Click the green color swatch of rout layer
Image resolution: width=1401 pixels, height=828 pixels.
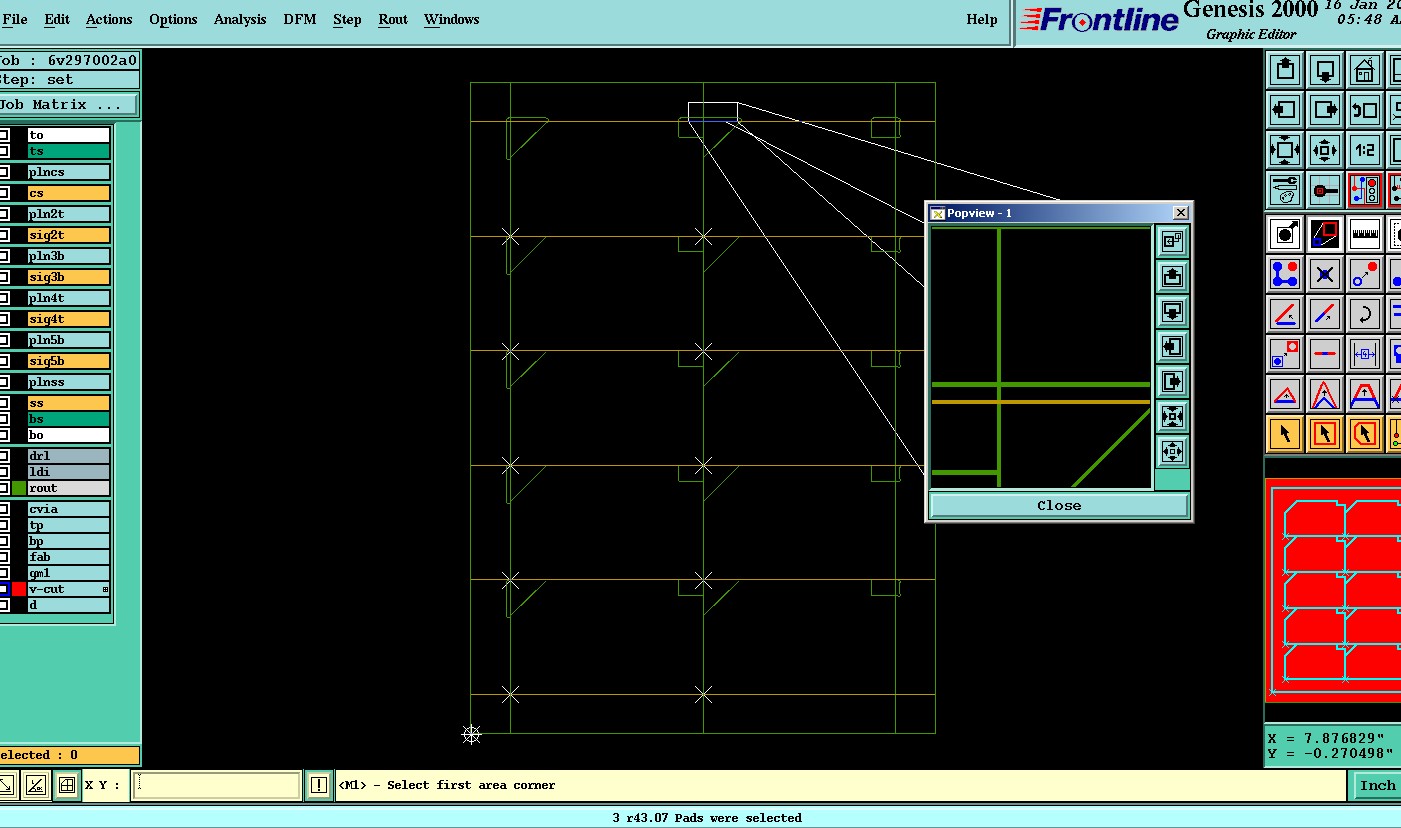19,488
